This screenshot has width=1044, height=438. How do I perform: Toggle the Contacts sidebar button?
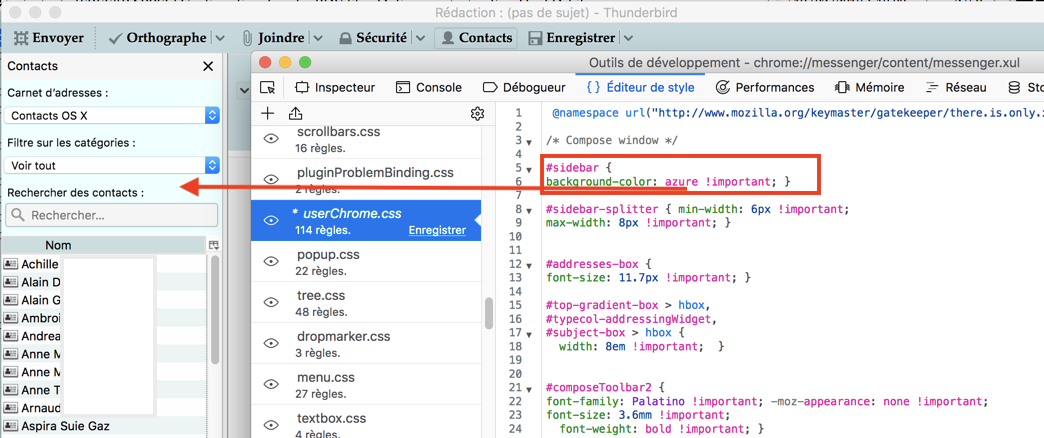[477, 38]
